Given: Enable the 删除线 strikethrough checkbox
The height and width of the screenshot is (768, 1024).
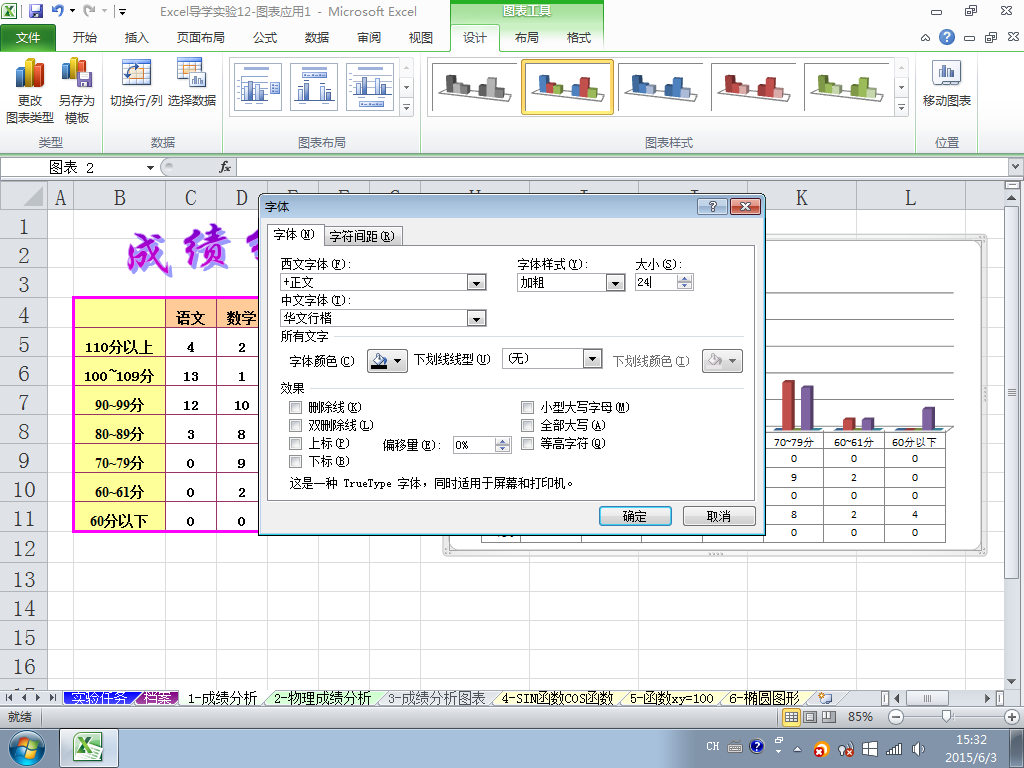Looking at the screenshot, I should point(295,408).
